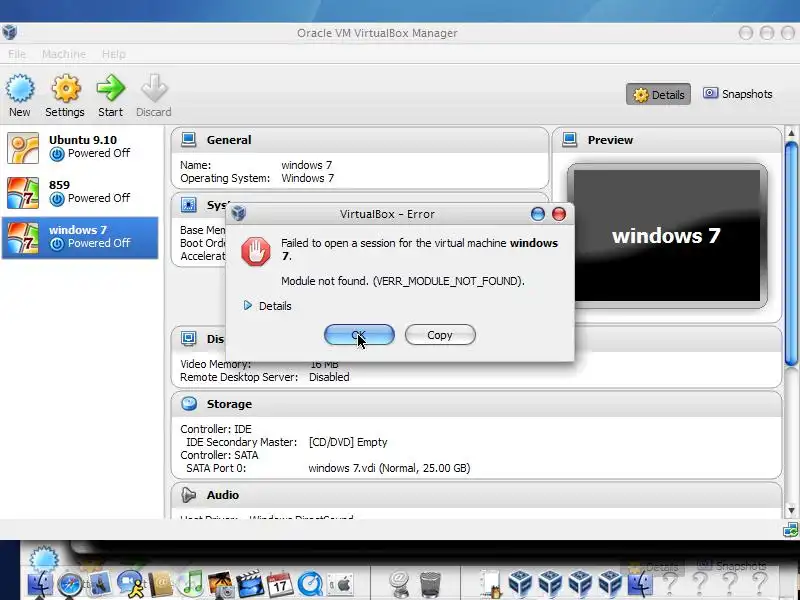Click the 'Disabled' Remote Desktop Server value
The image size is (800, 600).
pyautogui.click(x=329, y=377)
